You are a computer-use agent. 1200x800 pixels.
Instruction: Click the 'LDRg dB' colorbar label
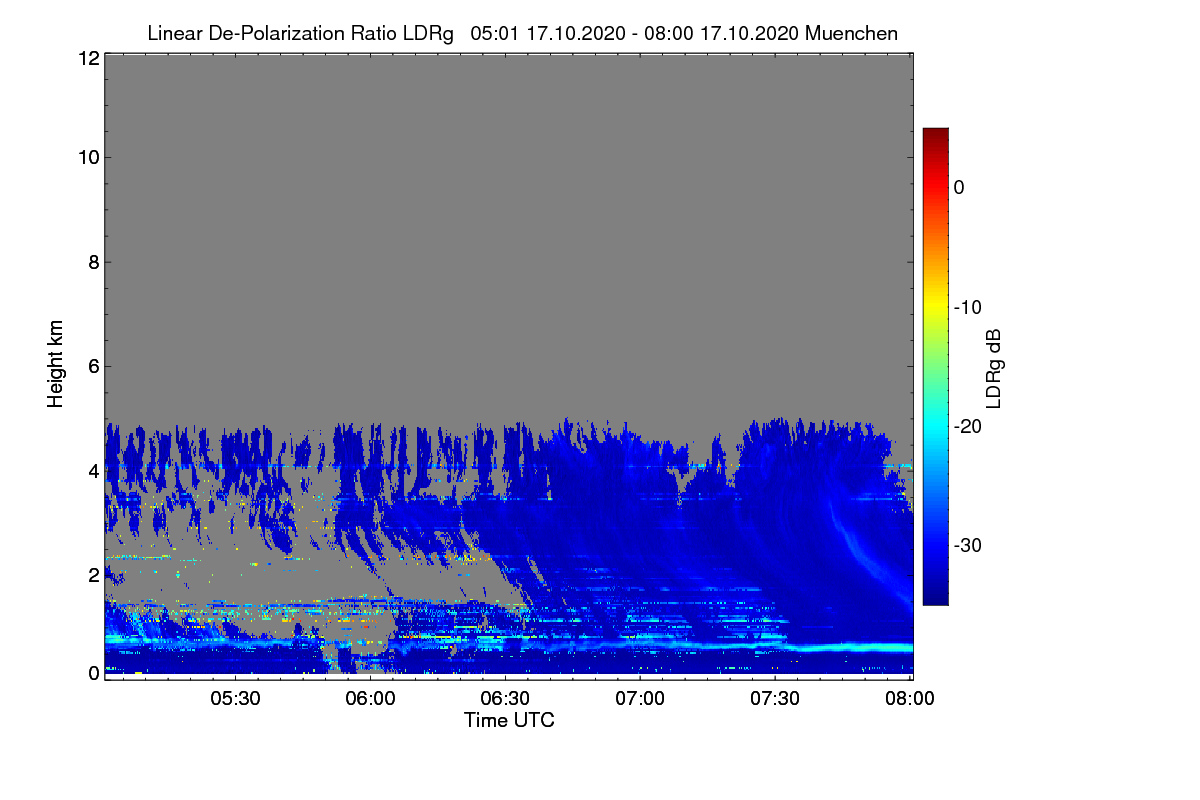pos(993,368)
